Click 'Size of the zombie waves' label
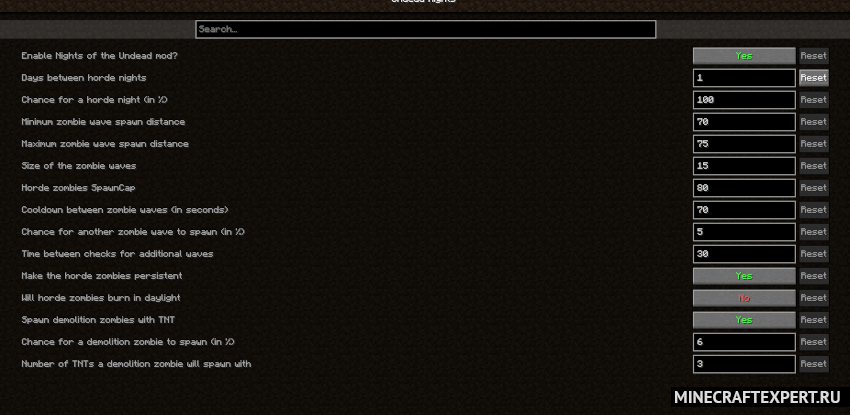The image size is (850, 415). tap(79, 166)
